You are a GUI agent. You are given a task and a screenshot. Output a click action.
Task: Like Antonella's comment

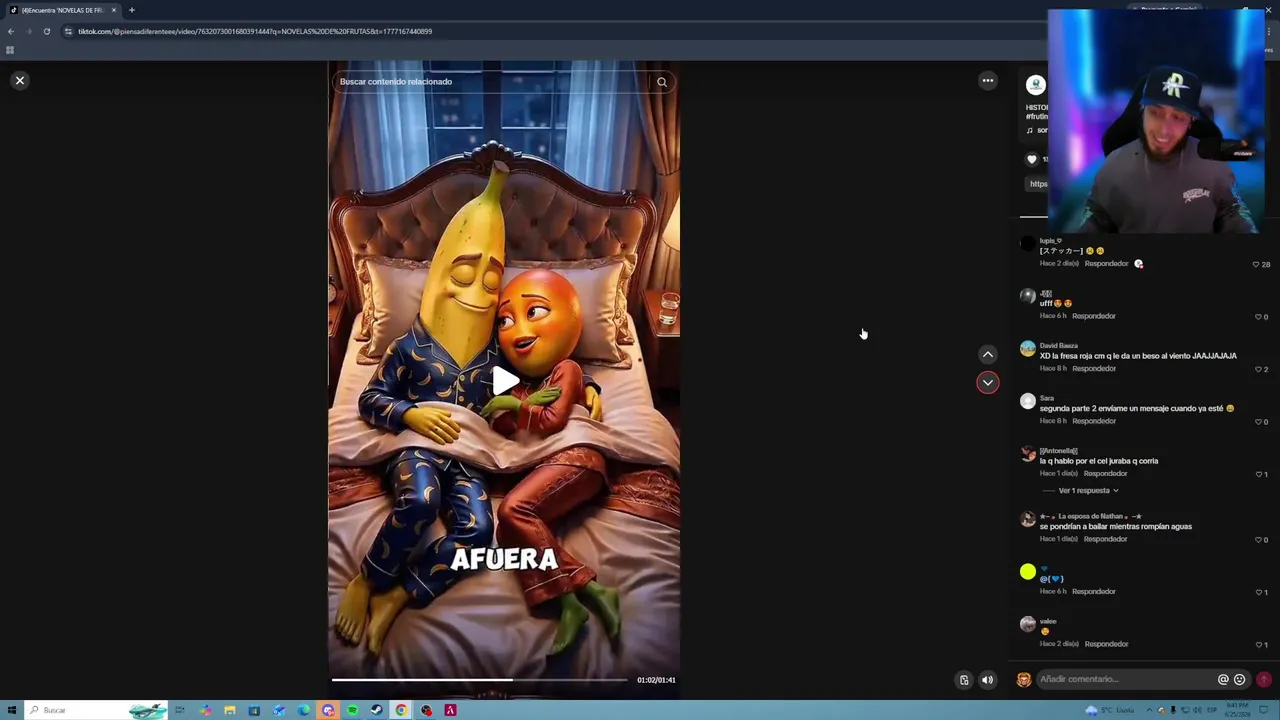pyautogui.click(x=1259, y=474)
